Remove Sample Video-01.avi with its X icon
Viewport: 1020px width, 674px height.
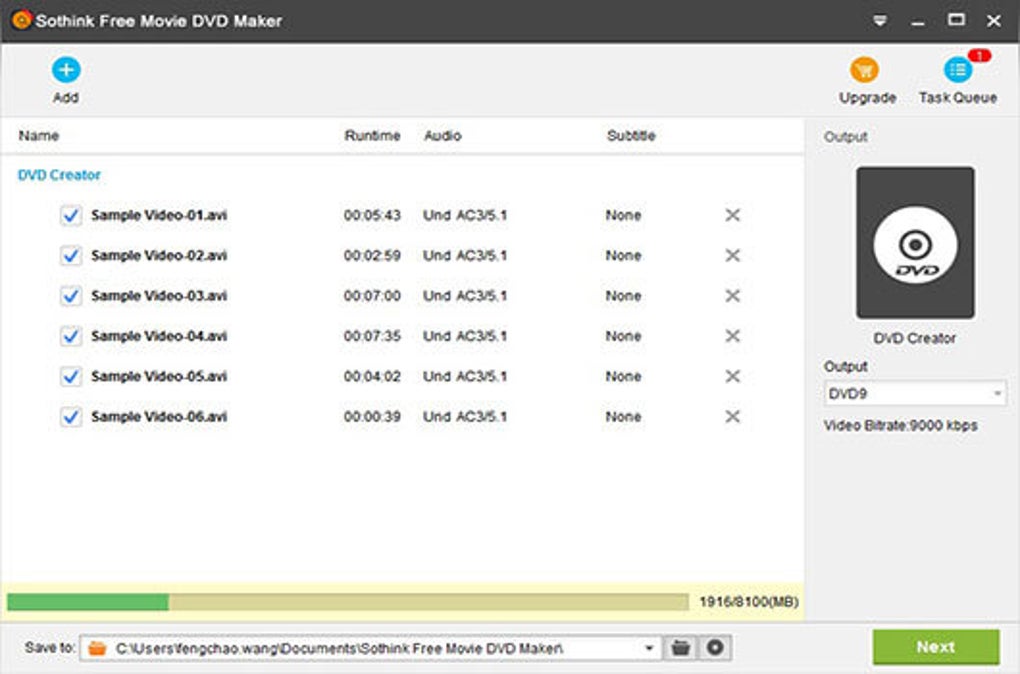coord(732,215)
